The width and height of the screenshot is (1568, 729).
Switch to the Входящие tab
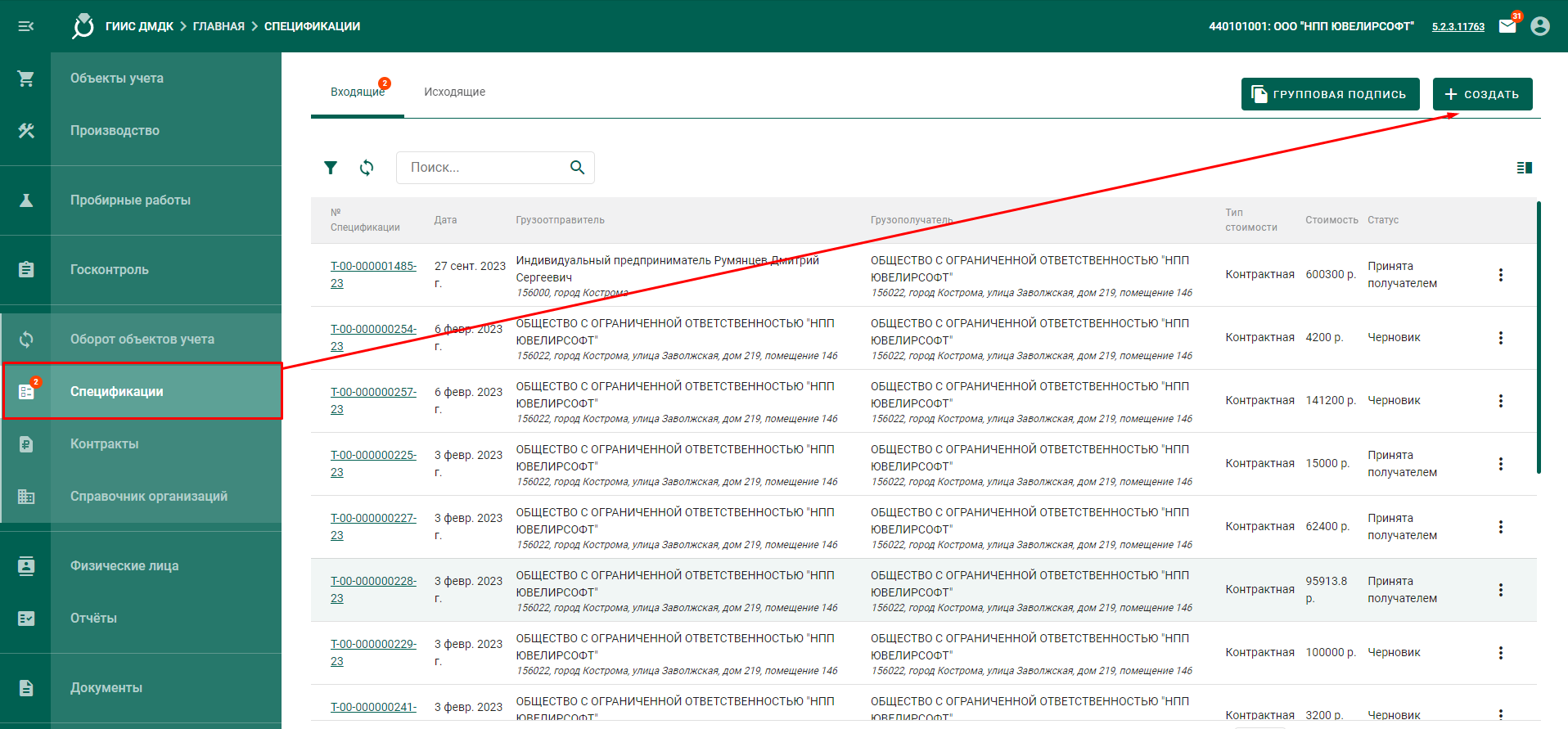[358, 92]
